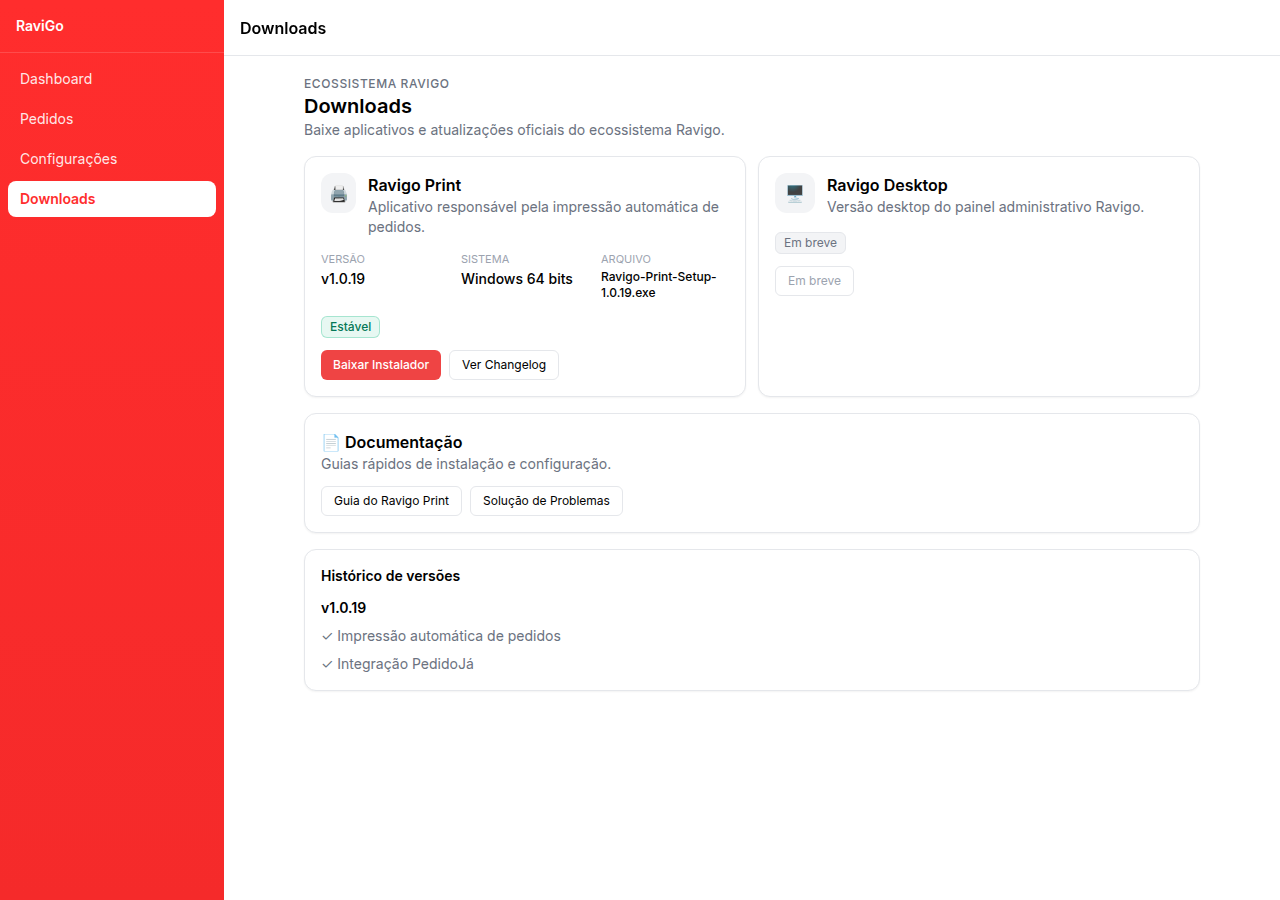
Task: Open Configurações from the sidebar
Action: pos(112,159)
